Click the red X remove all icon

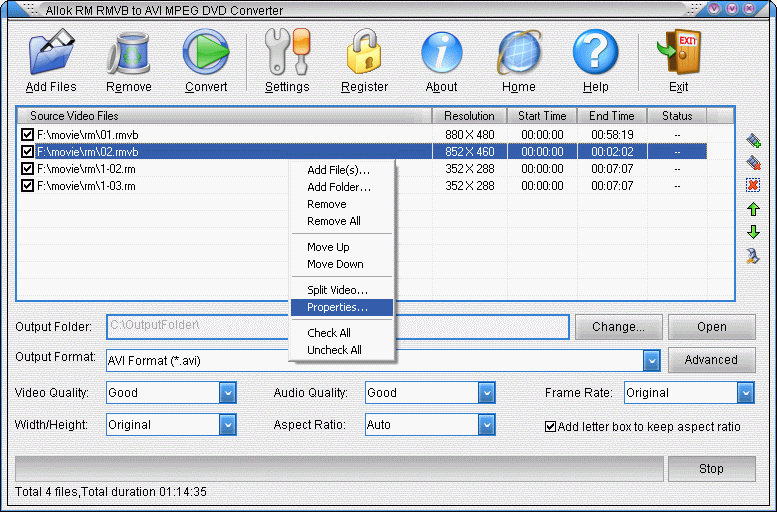(753, 185)
